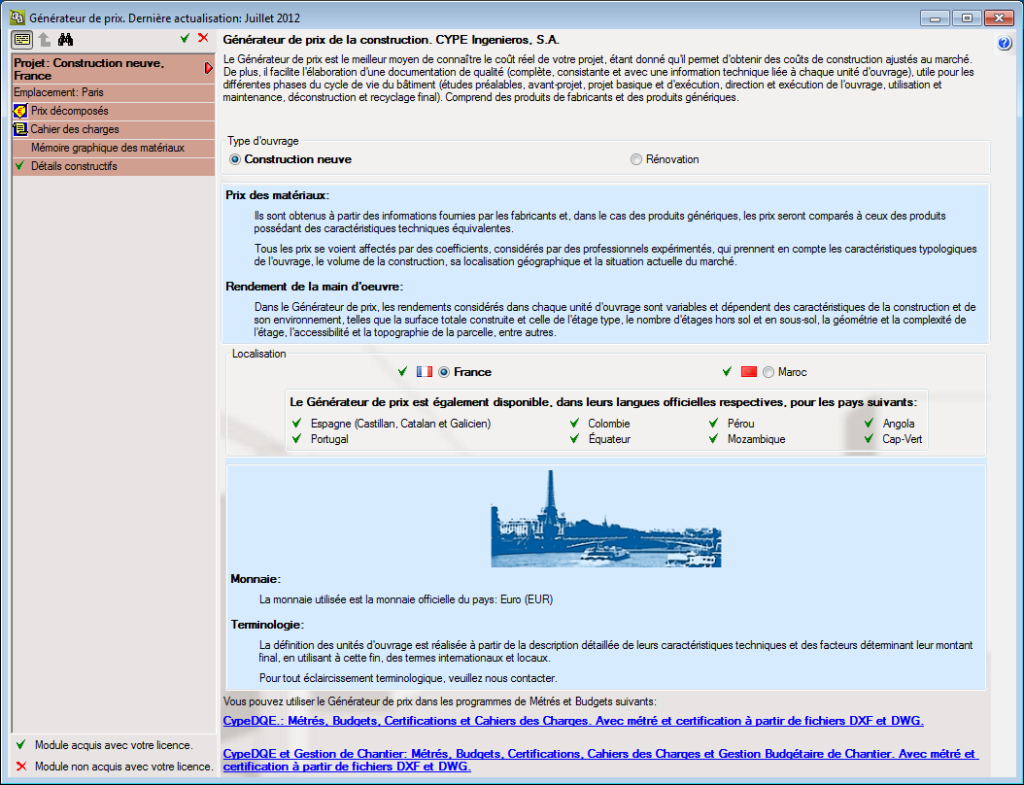Open the binoculars search icon
The height and width of the screenshot is (785, 1024).
65,39
